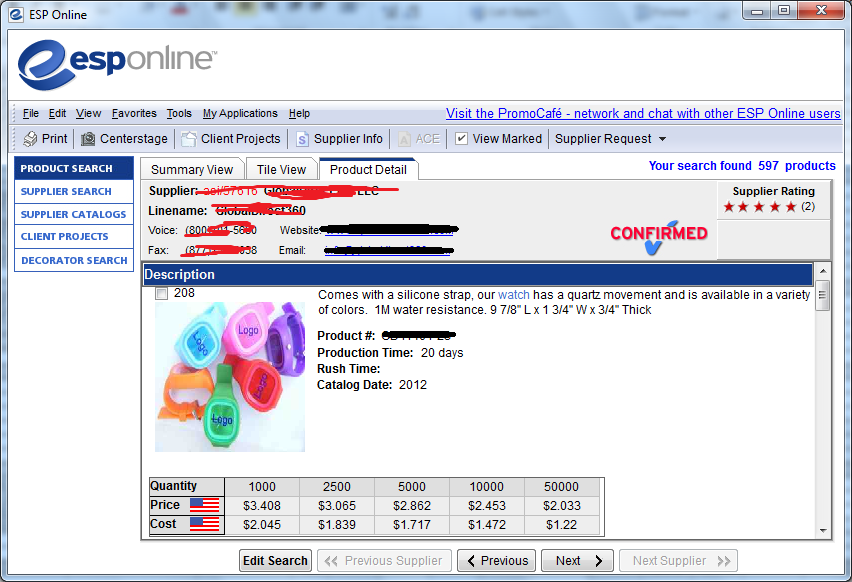This screenshot has height=582, width=852.
Task: Click the Edit Search button
Action: point(275,560)
